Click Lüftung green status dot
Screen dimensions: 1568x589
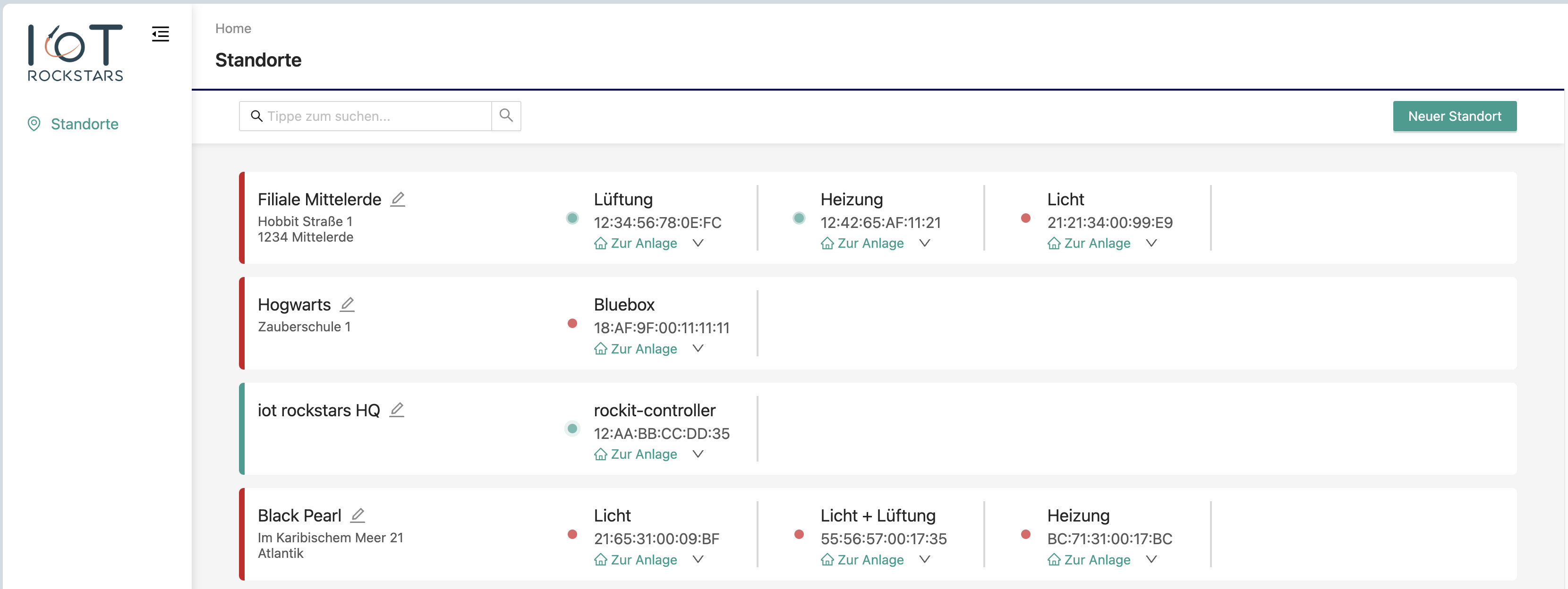572,218
